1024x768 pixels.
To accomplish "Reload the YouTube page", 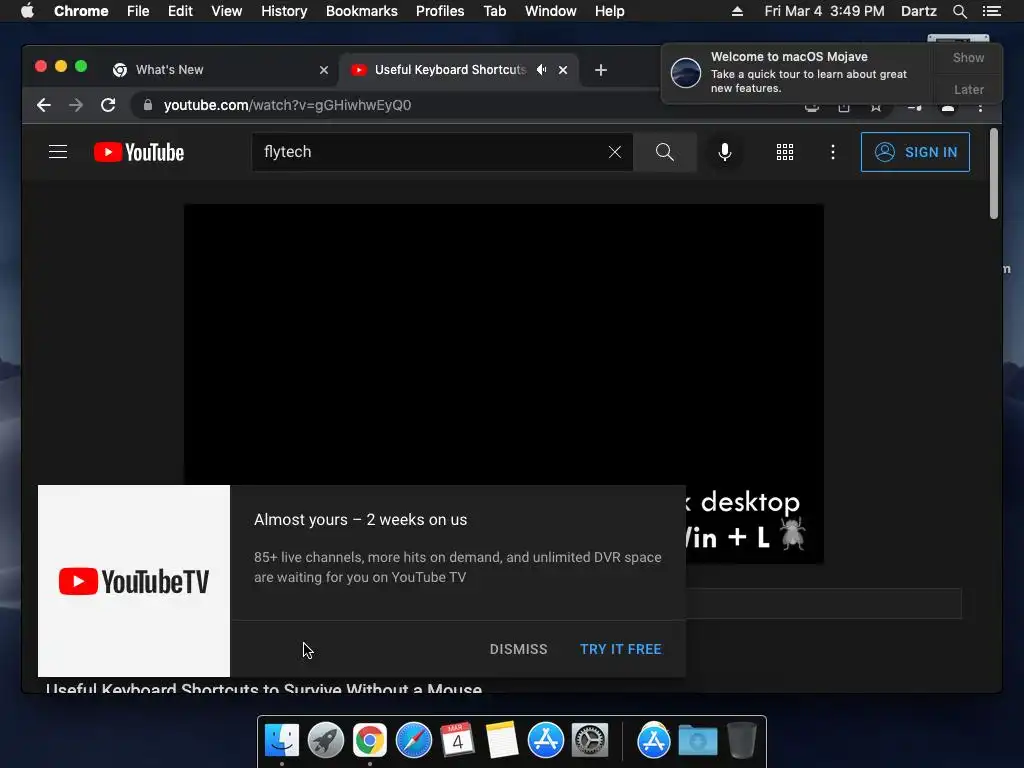I will tap(108, 105).
